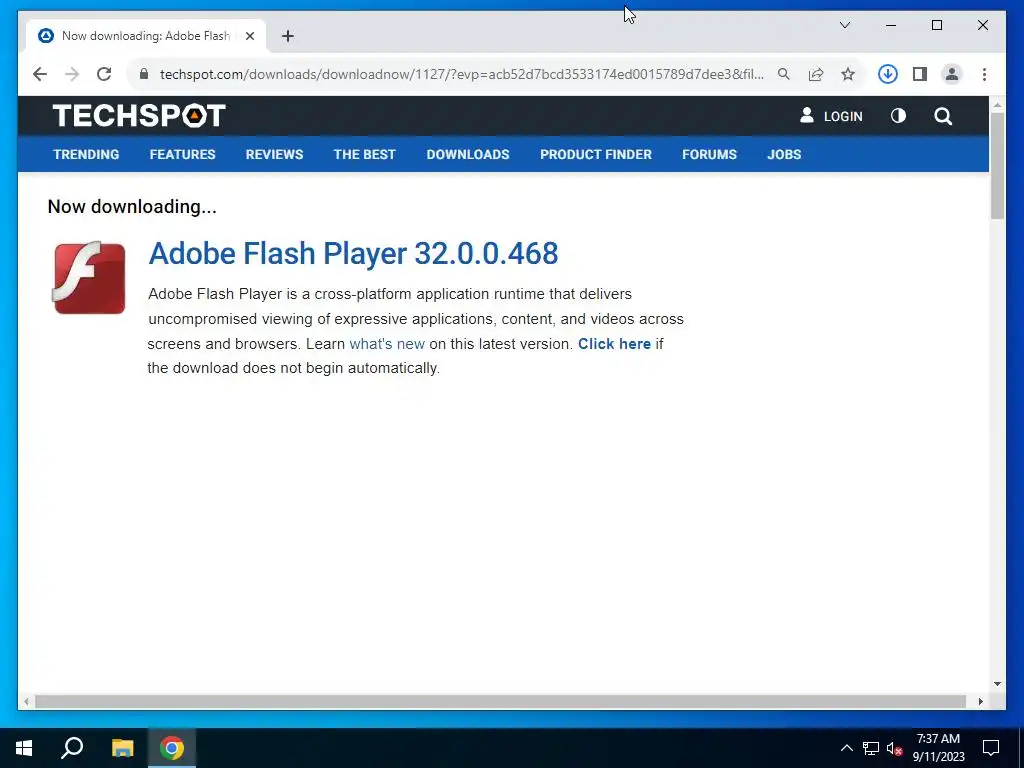Open the FORUMS menu item
The height and width of the screenshot is (768, 1024).
coord(709,155)
